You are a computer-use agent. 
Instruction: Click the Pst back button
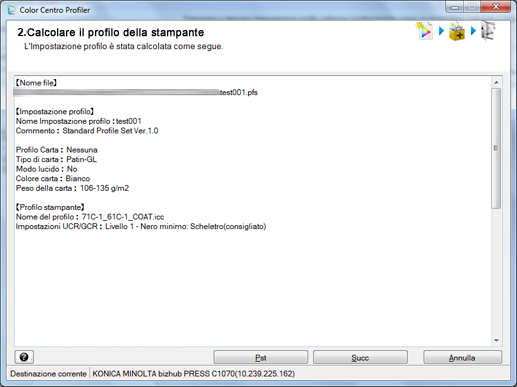coord(260,357)
